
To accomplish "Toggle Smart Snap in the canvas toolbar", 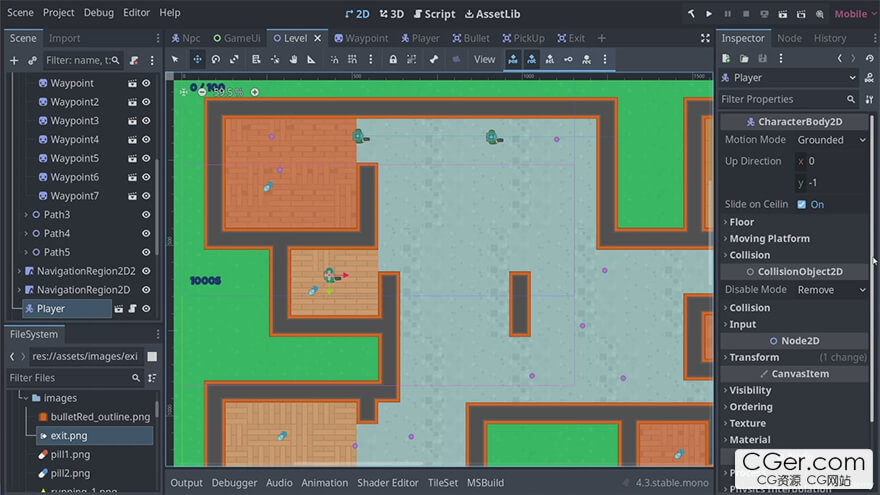I will tap(334, 59).
